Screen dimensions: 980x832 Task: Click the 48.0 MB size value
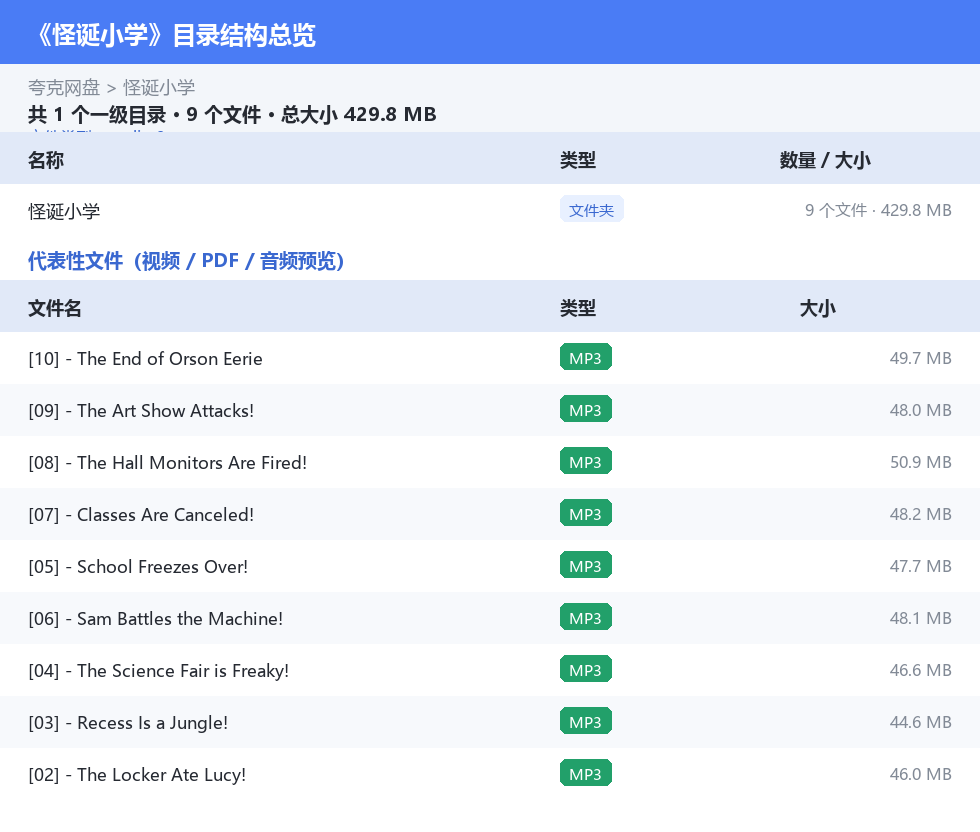pyautogui.click(x=920, y=410)
